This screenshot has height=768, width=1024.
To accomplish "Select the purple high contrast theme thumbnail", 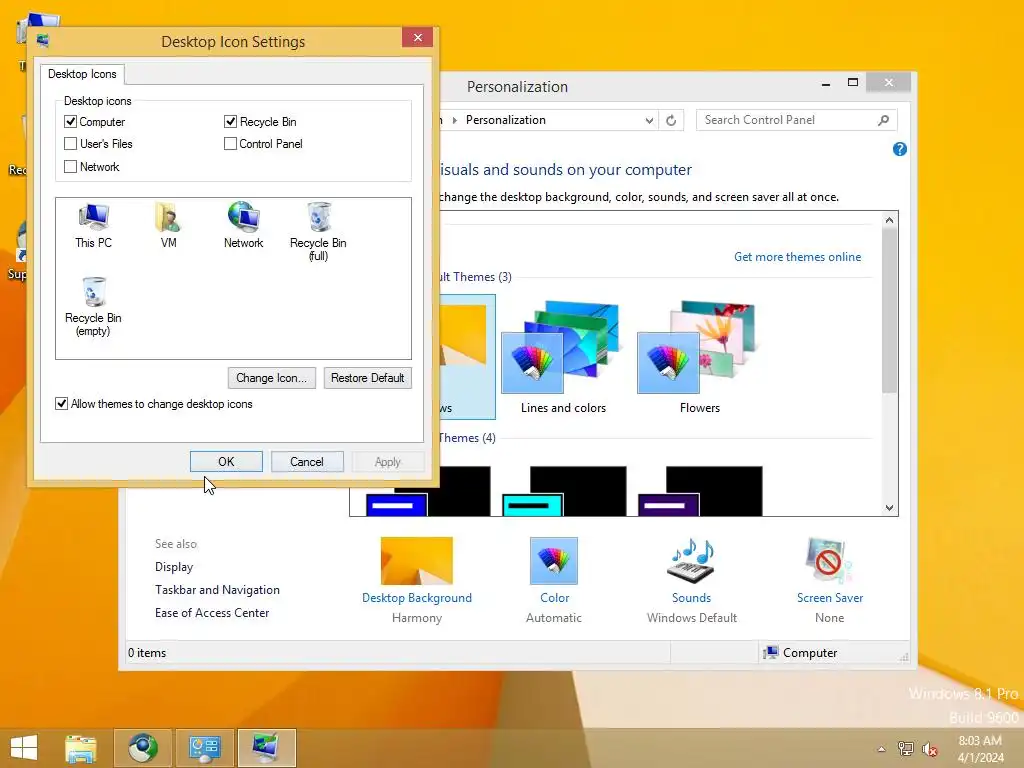I will pyautogui.click(x=700, y=491).
